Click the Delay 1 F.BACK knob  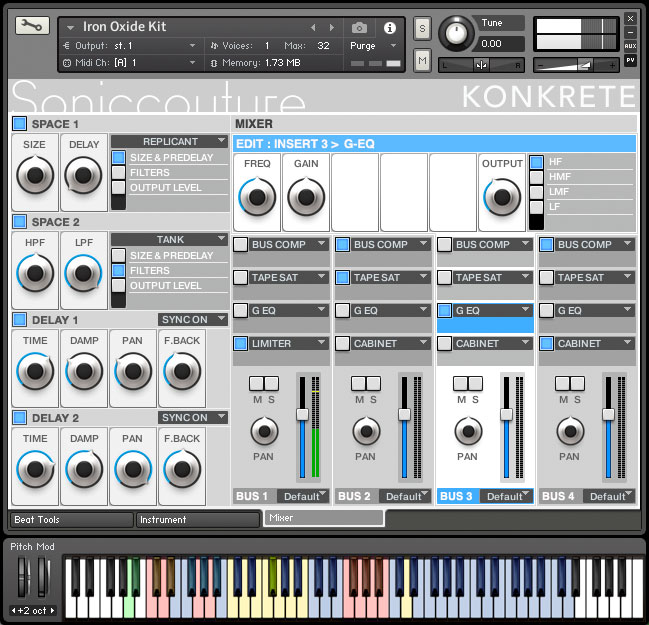[x=182, y=371]
